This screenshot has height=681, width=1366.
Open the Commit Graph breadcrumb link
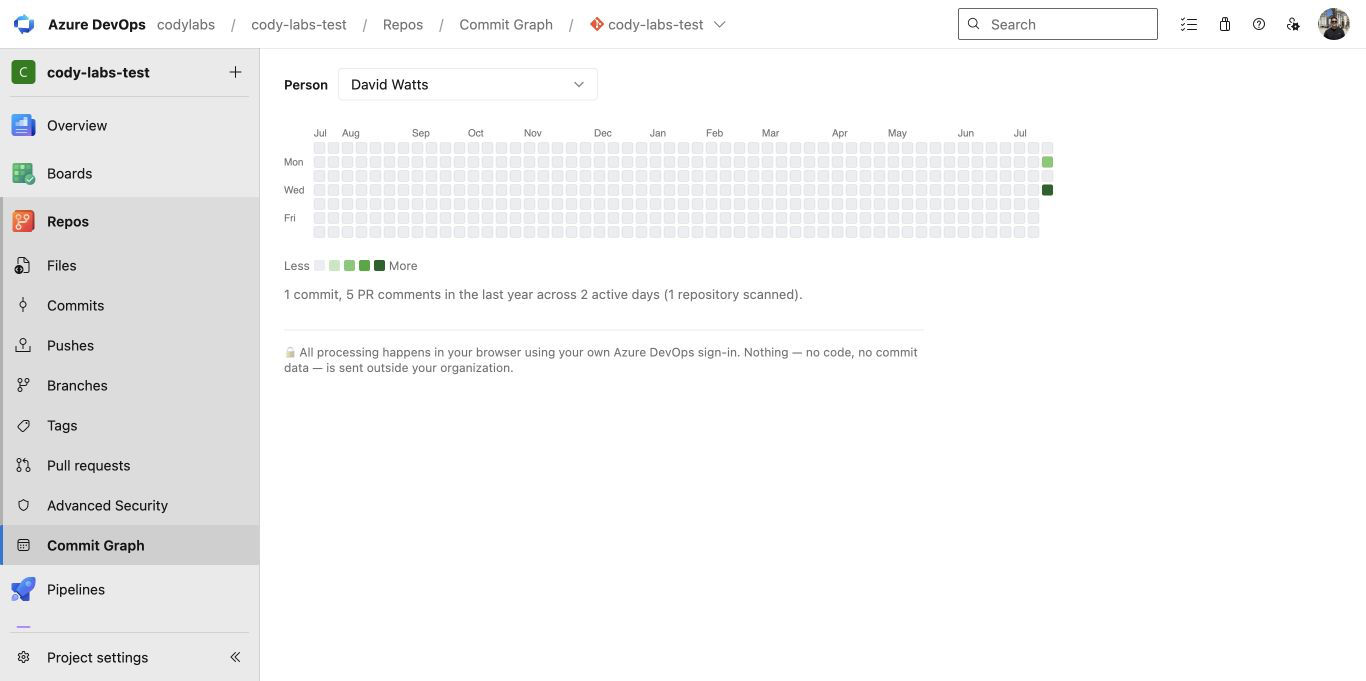[x=506, y=24]
